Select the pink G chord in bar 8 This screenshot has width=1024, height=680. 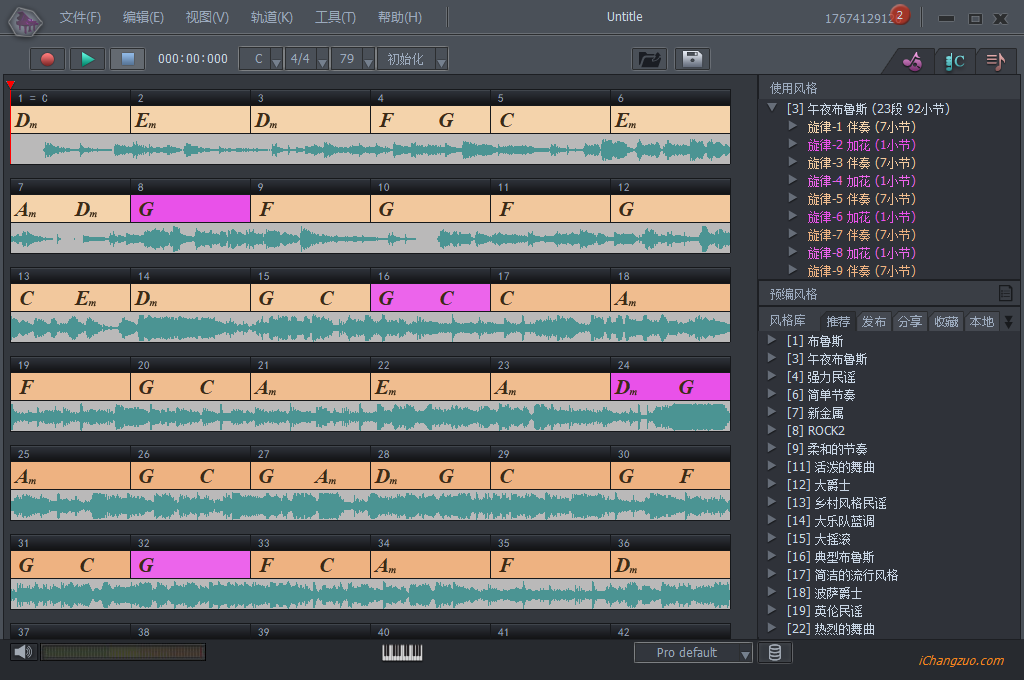190,209
